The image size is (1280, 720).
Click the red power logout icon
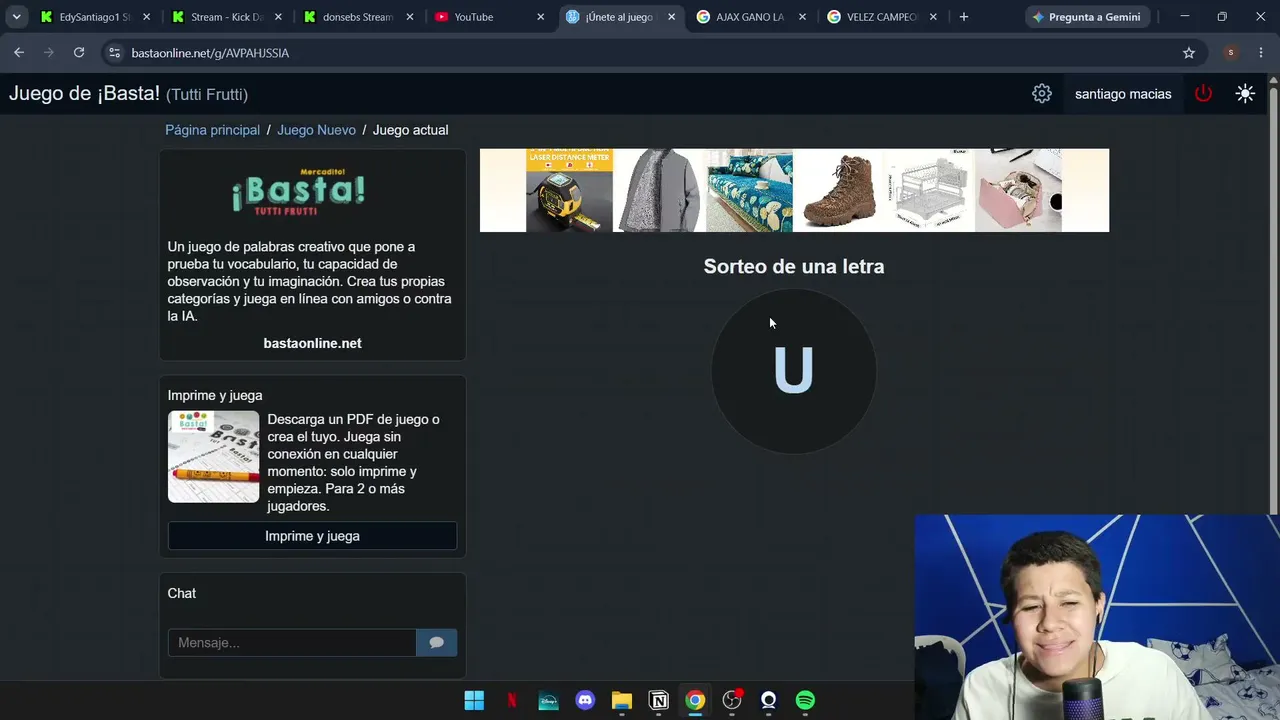click(x=1203, y=93)
